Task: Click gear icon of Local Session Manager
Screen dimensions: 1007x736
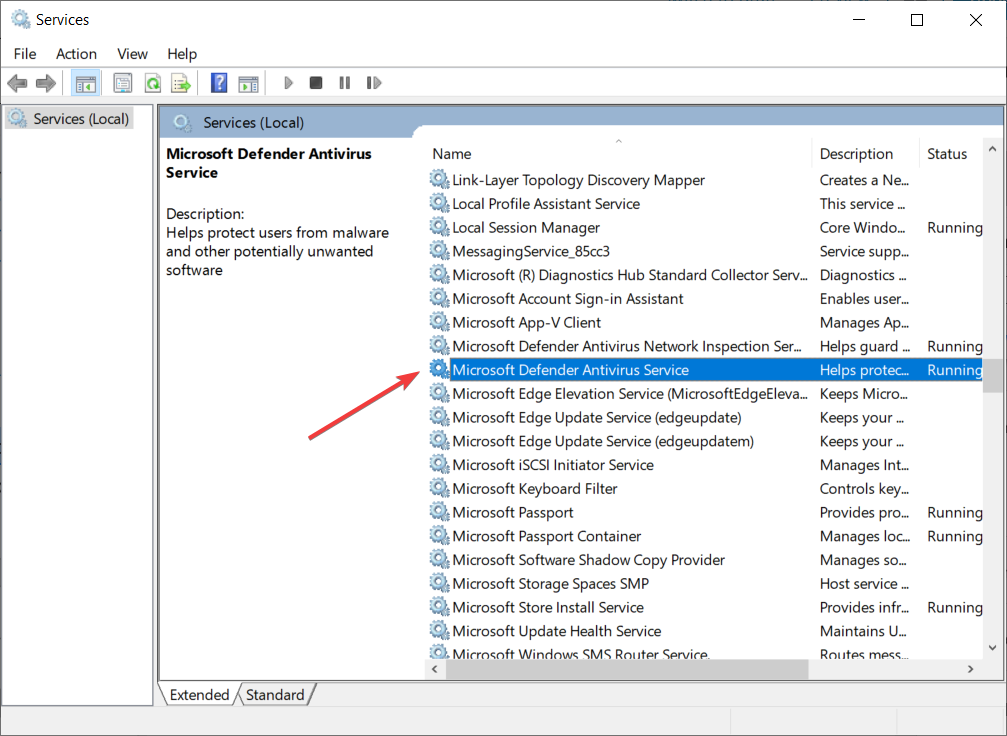Action: [439, 227]
